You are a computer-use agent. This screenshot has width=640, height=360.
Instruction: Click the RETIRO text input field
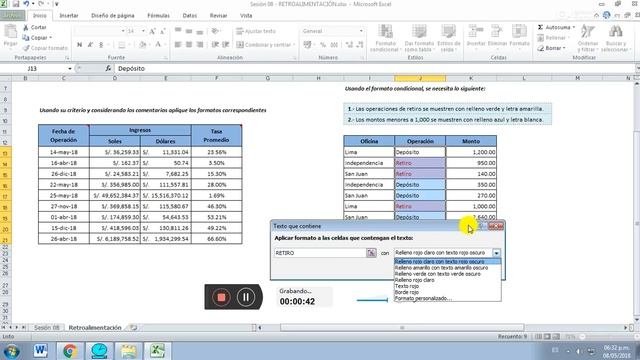click(320, 253)
